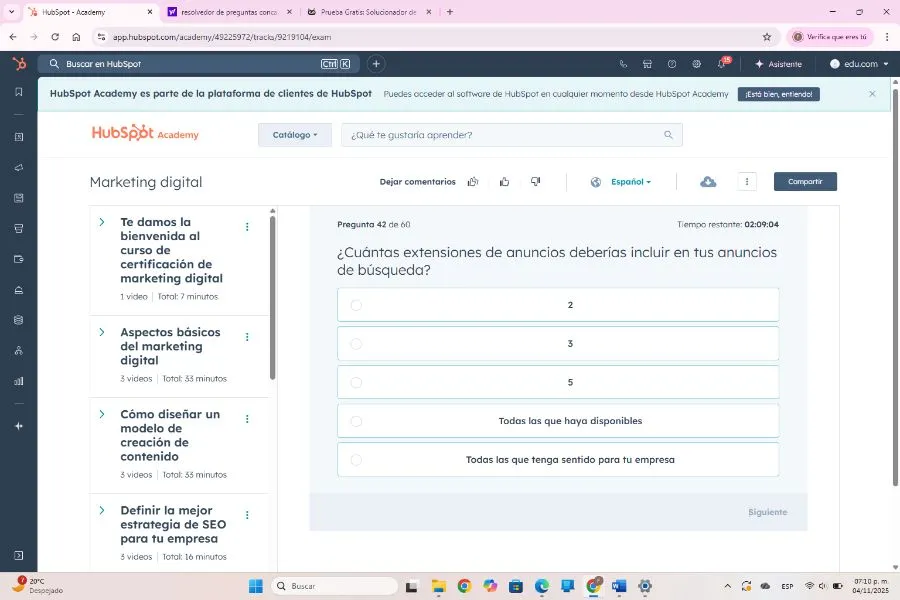Open browser tab list dropdown arrow
Image resolution: width=900 pixels, height=600 pixels.
click(x=11, y=11)
